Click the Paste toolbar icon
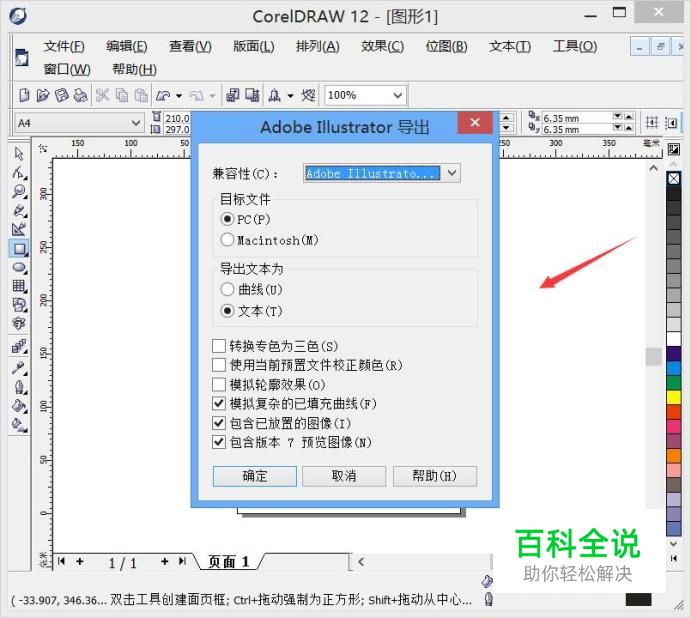691x618 pixels. (x=141, y=95)
